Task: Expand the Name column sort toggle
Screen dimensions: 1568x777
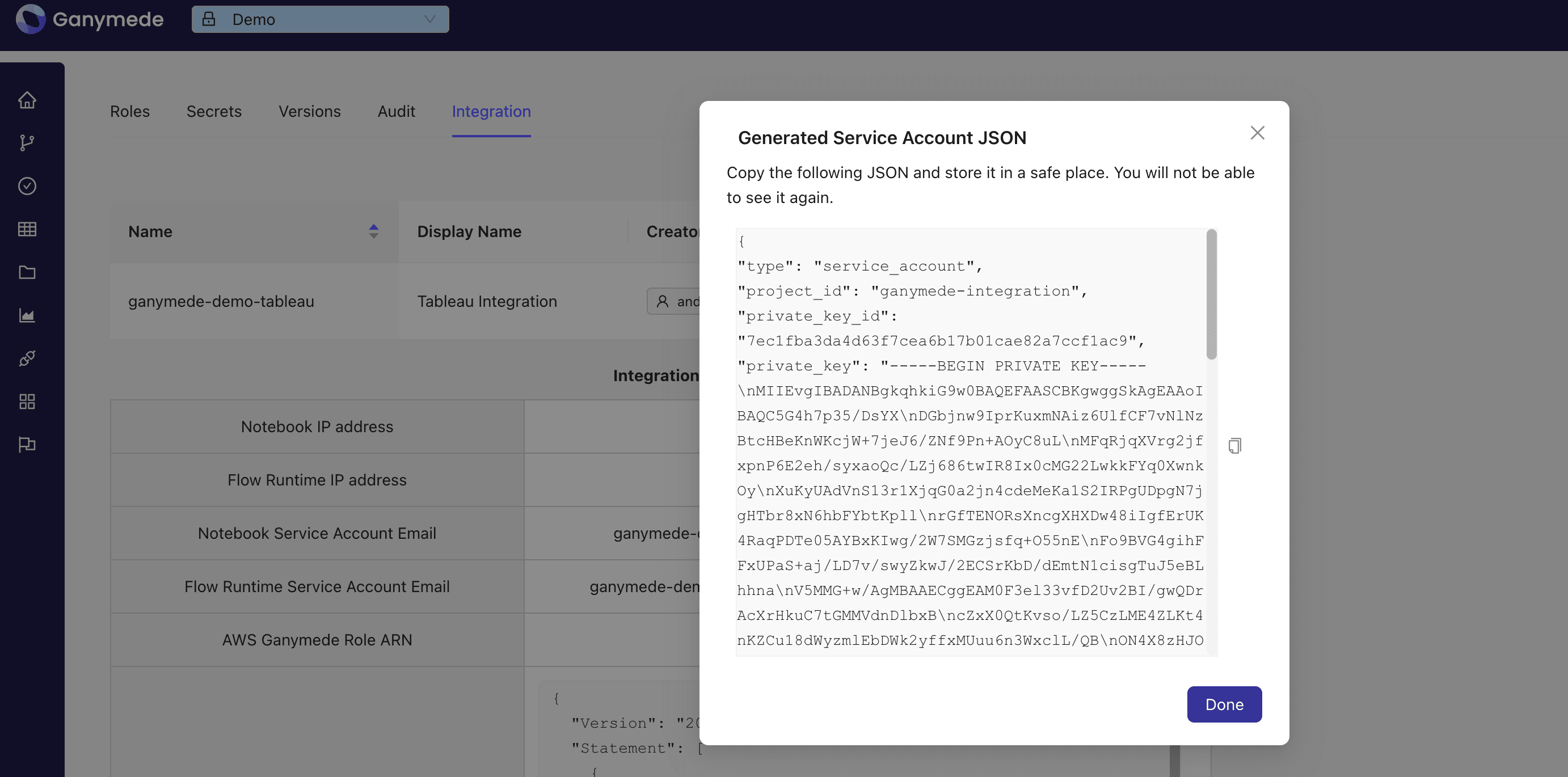Action: coord(373,231)
